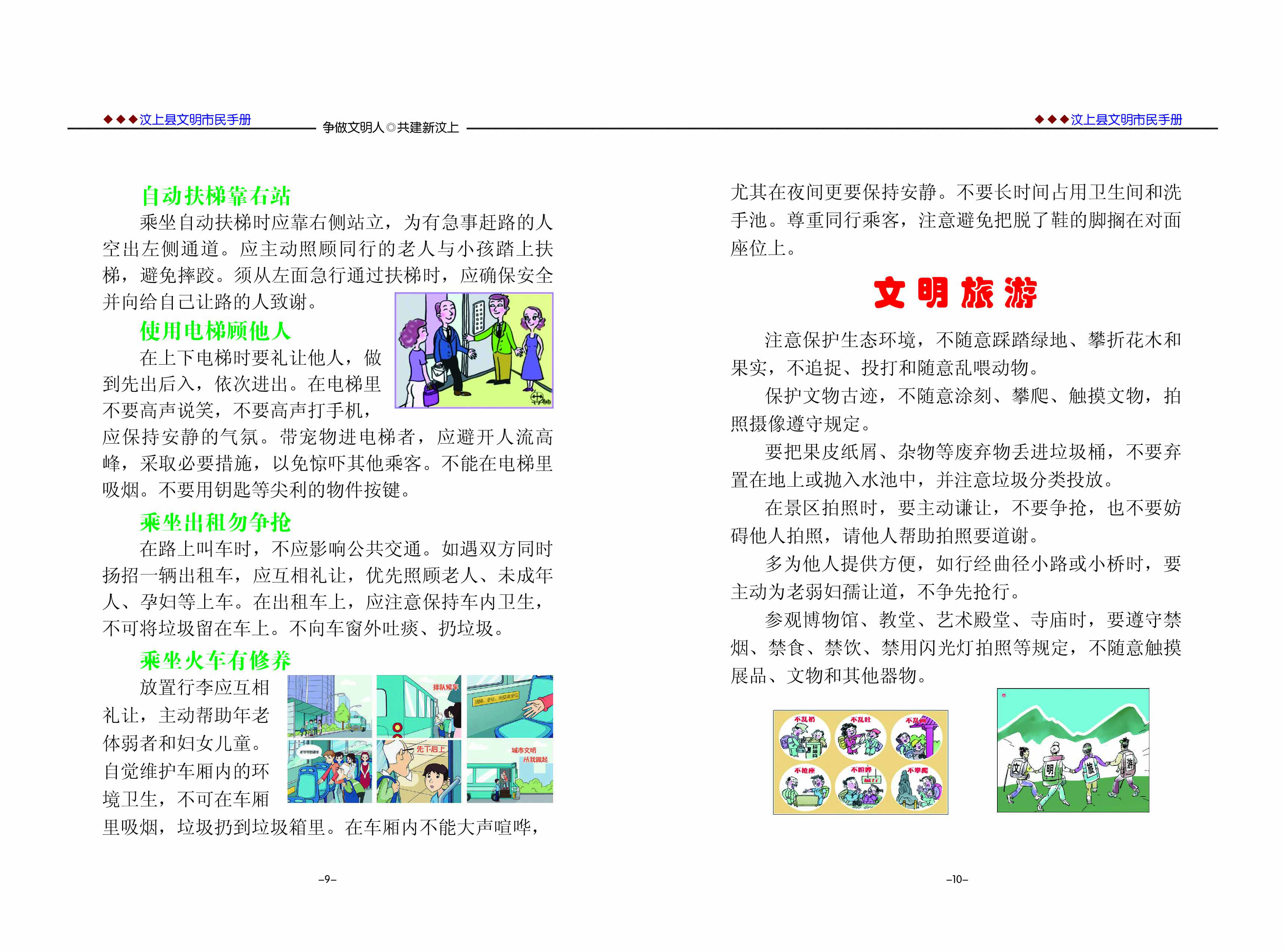The image size is (1283, 952).
Task: Click the 先下后上 comic panel
Action: coord(418,771)
